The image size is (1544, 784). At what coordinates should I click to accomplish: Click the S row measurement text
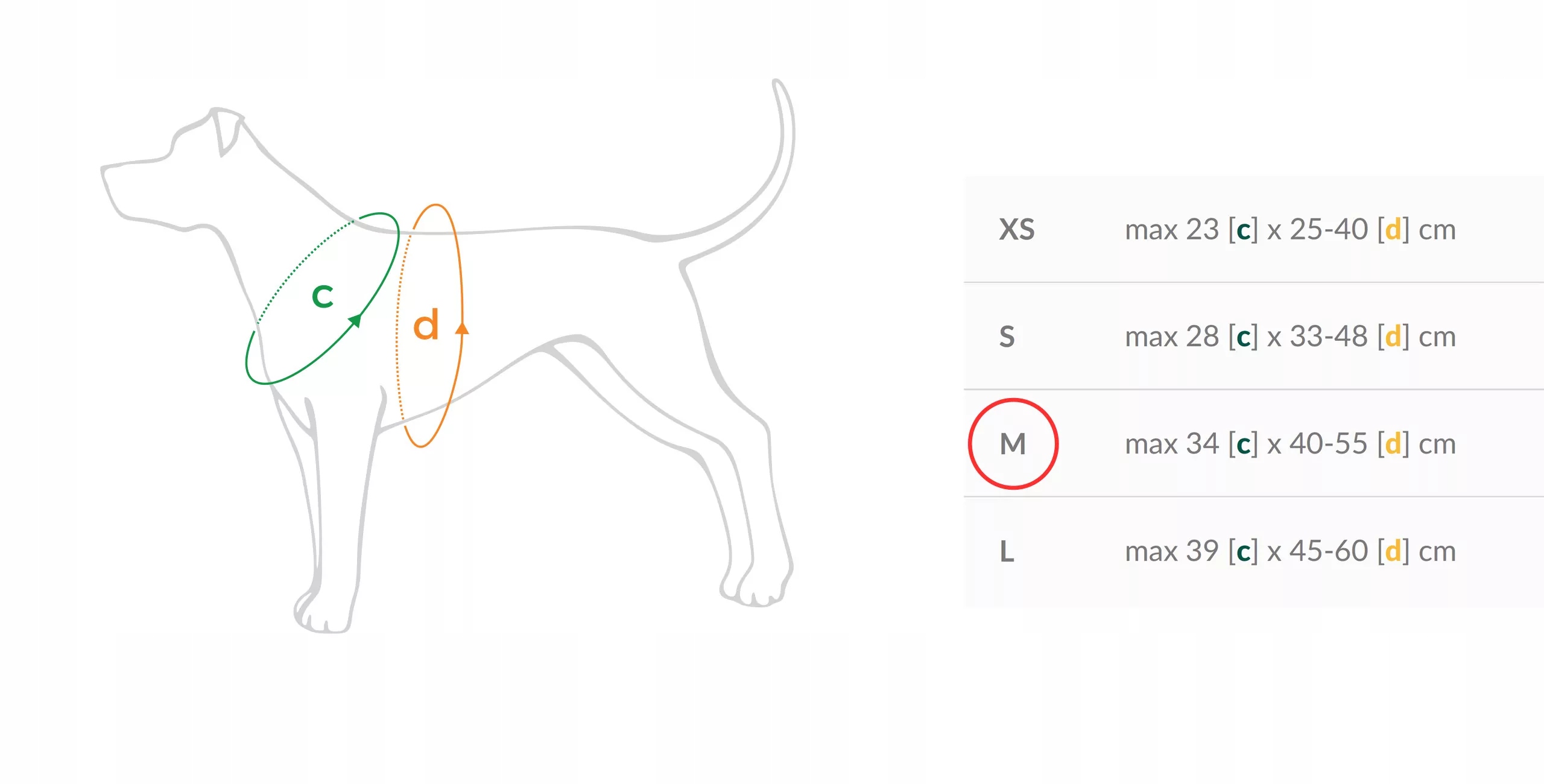pyautogui.click(x=1291, y=337)
